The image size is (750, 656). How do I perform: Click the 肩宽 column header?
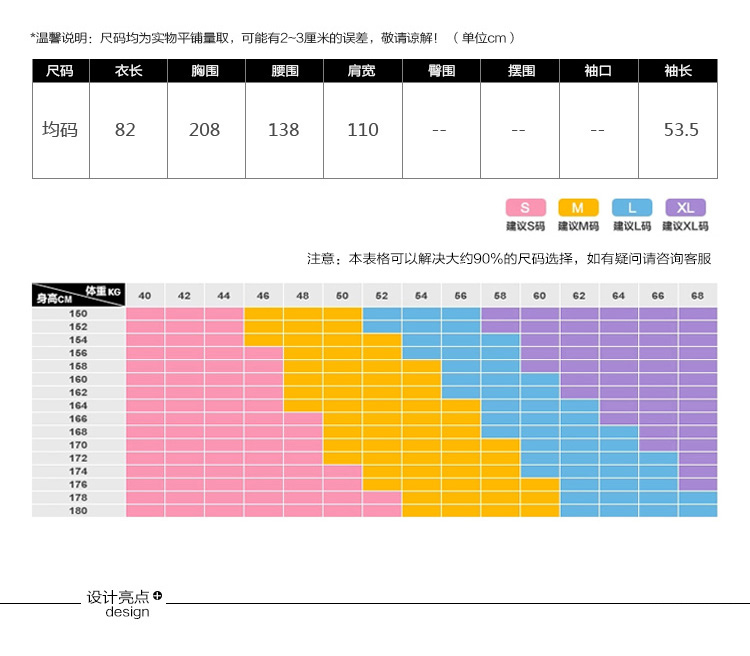363,71
